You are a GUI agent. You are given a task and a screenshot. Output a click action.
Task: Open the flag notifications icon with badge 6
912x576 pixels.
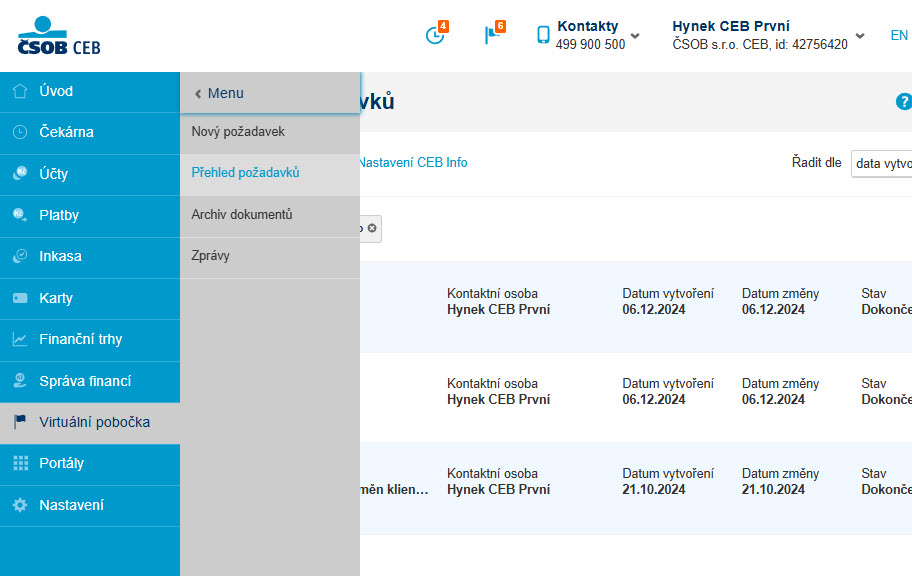pyautogui.click(x=494, y=34)
